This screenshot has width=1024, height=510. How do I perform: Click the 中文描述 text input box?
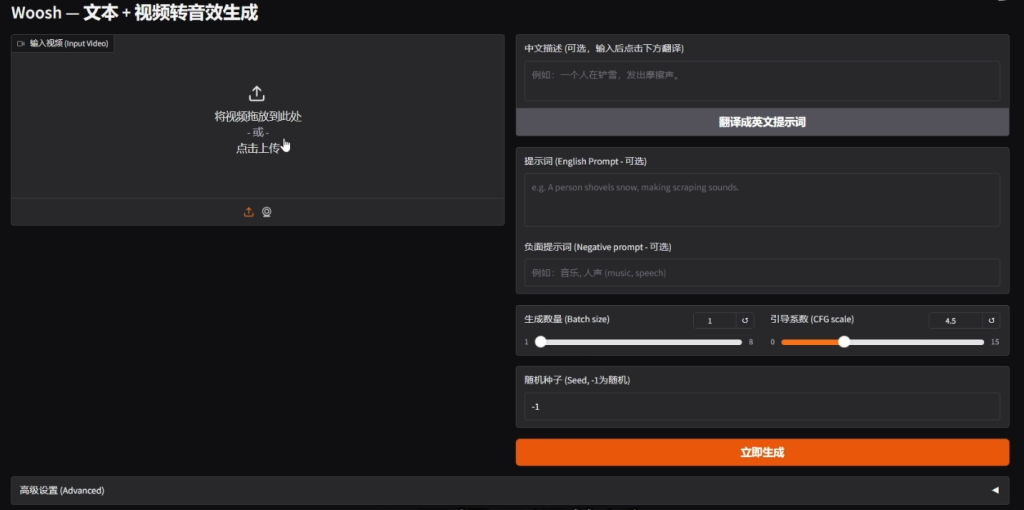coord(762,81)
